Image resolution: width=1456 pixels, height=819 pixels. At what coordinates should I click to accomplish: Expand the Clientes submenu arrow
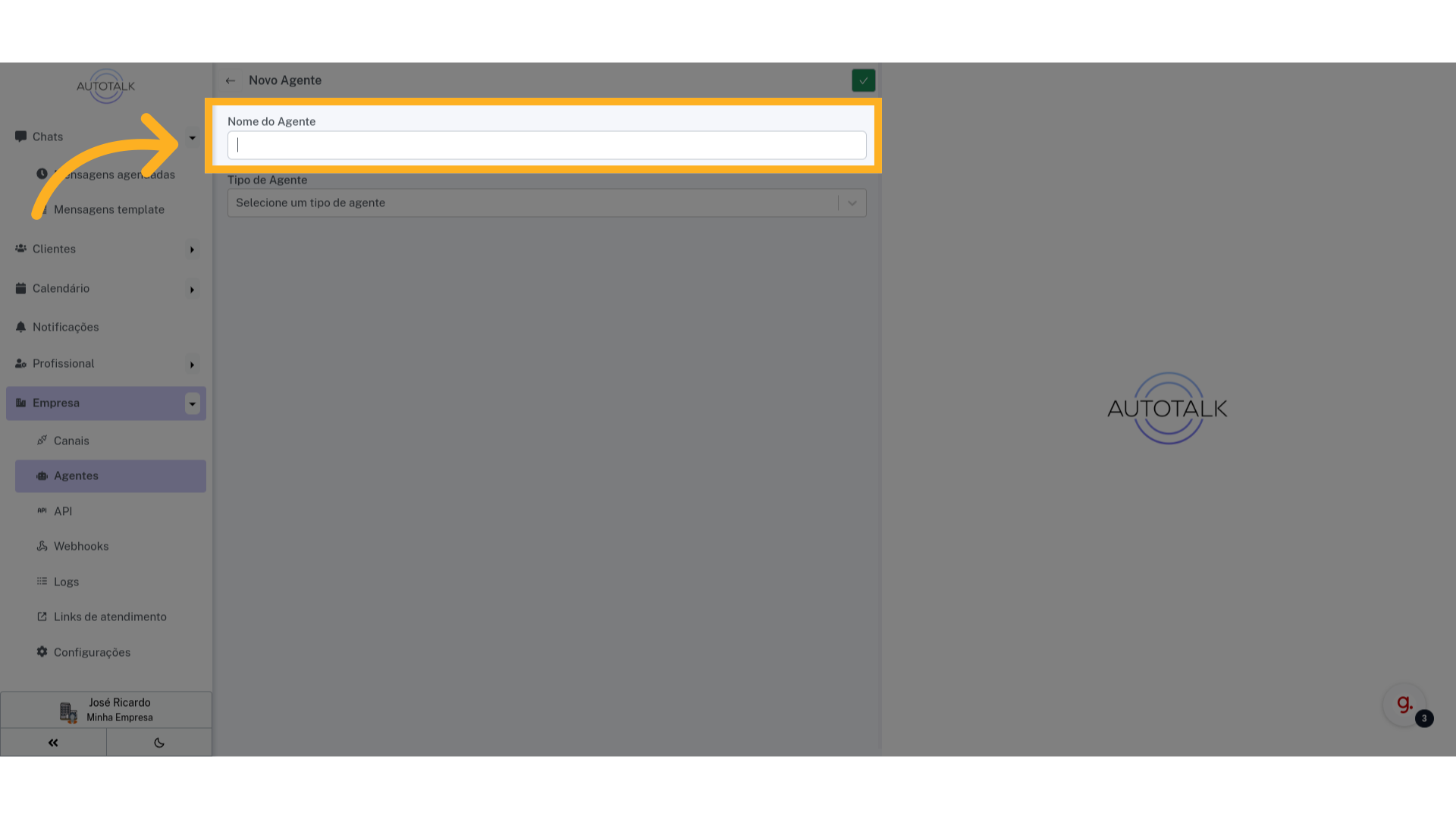coord(192,249)
